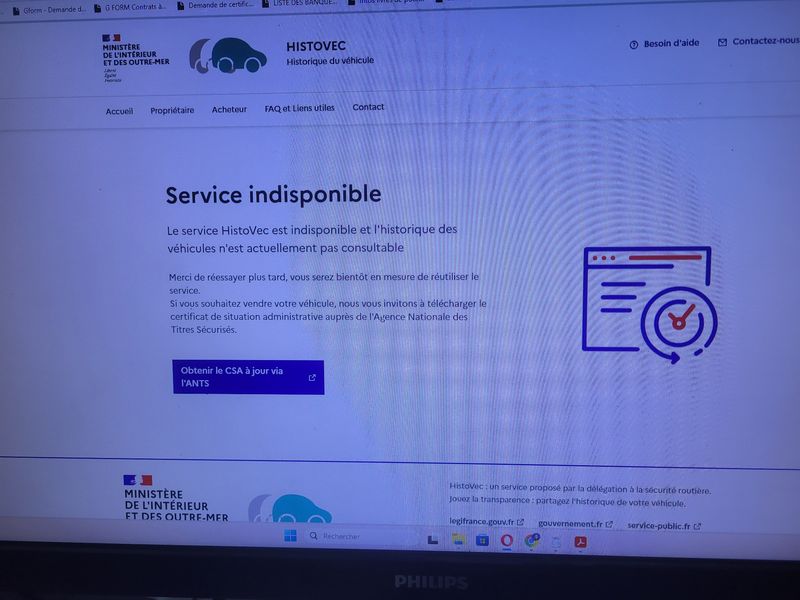Open the Contact navigation item

click(x=368, y=107)
